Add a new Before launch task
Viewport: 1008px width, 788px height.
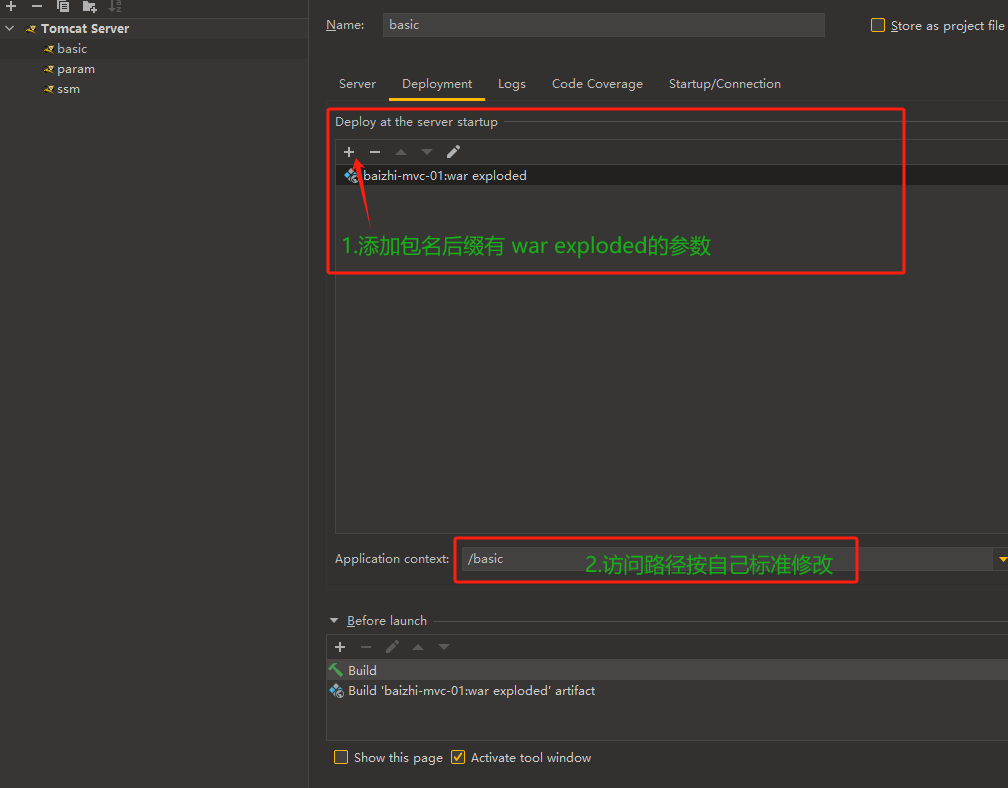point(340,647)
